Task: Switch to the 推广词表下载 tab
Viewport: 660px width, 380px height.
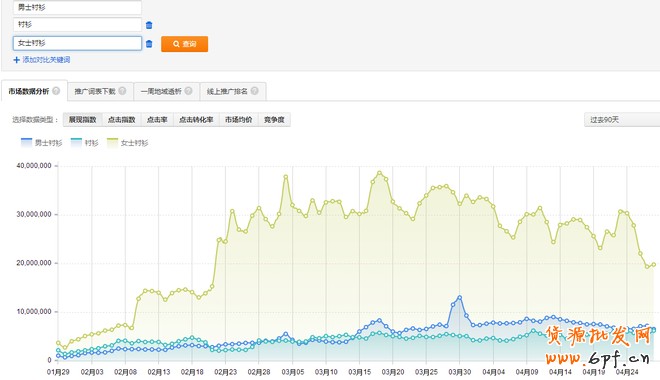Action: pos(100,91)
